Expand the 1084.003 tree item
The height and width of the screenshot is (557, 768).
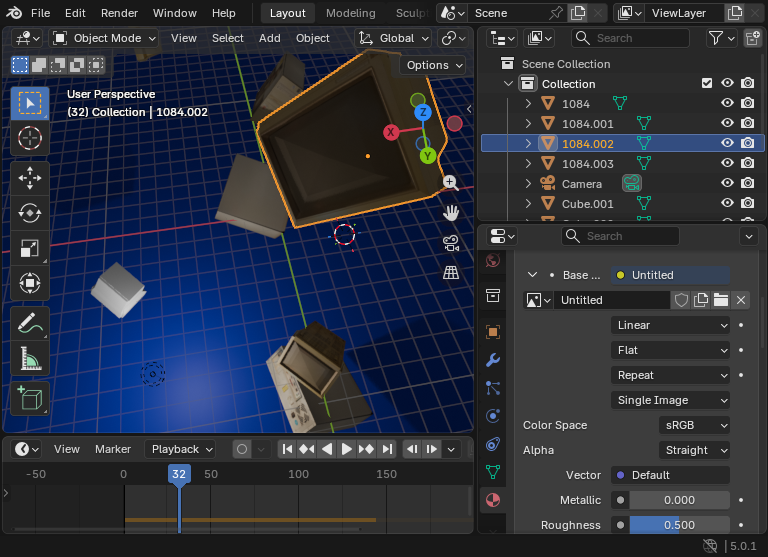point(528,164)
